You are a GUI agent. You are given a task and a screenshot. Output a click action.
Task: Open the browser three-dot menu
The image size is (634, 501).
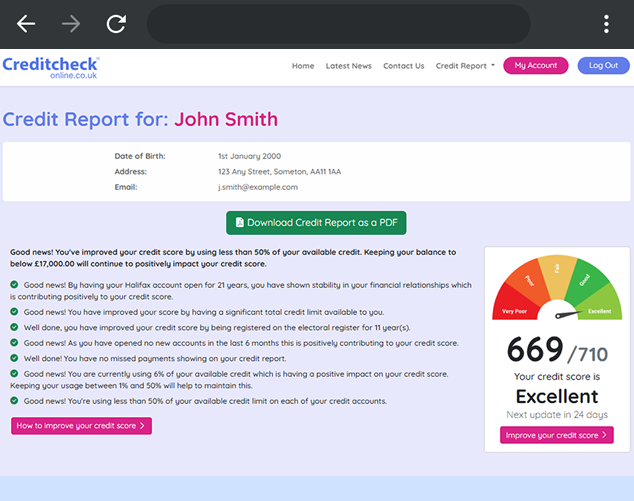(606, 24)
